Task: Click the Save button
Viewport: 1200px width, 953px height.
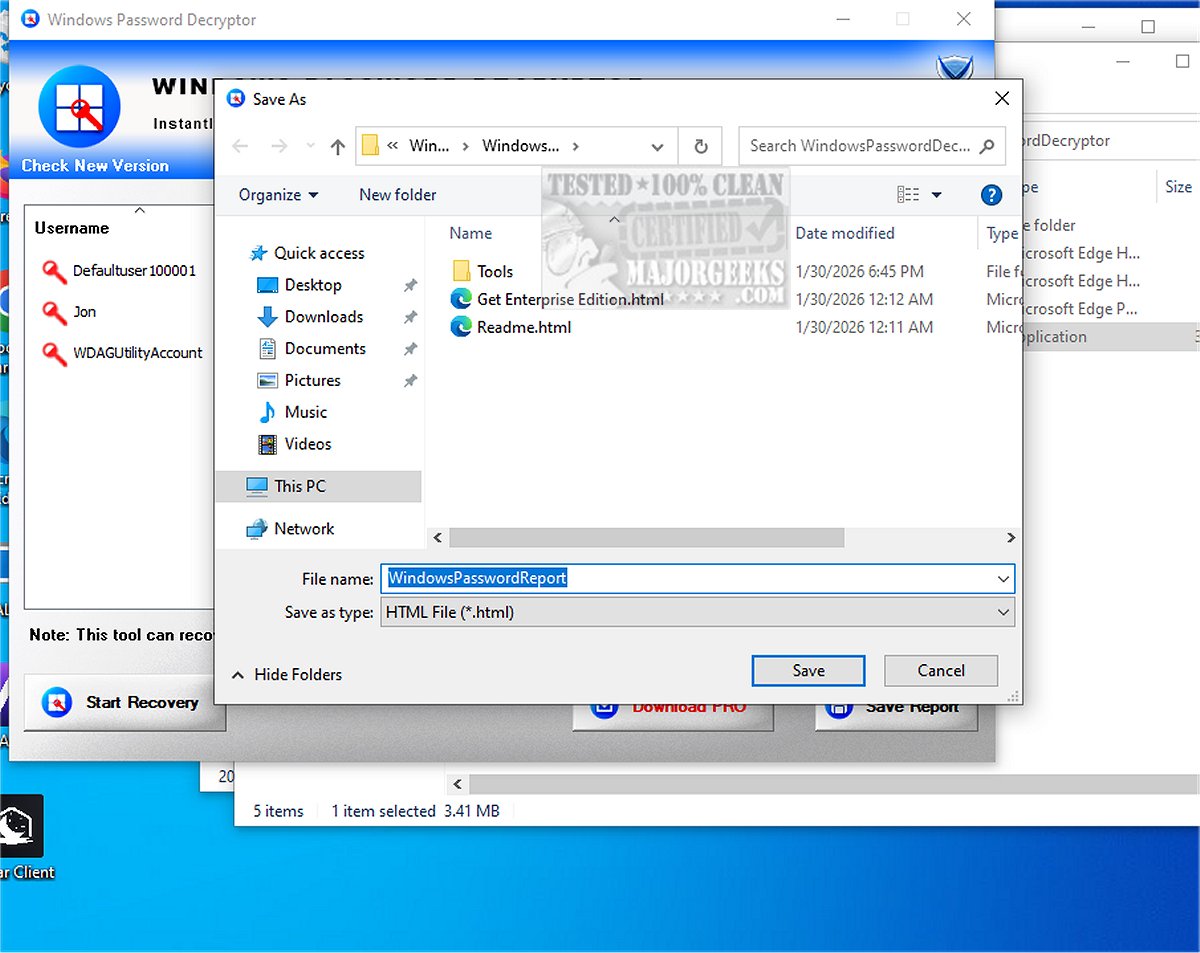Action: click(x=809, y=671)
